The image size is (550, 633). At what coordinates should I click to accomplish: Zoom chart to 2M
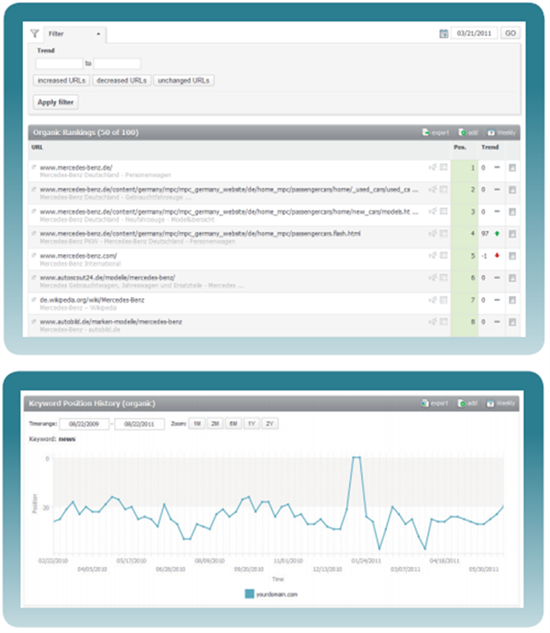[215, 423]
